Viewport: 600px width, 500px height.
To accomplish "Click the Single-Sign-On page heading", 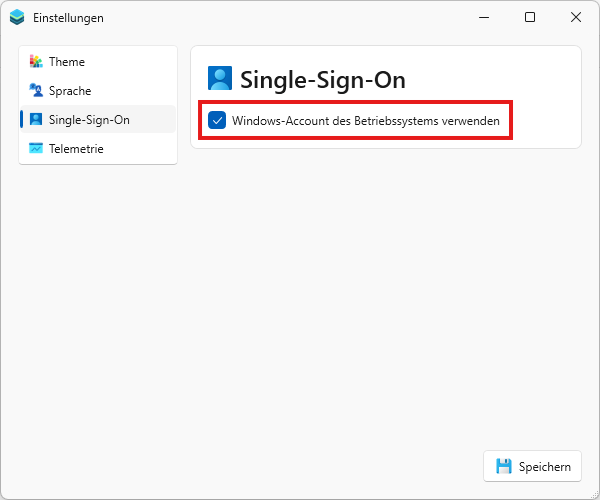I will 323,80.
